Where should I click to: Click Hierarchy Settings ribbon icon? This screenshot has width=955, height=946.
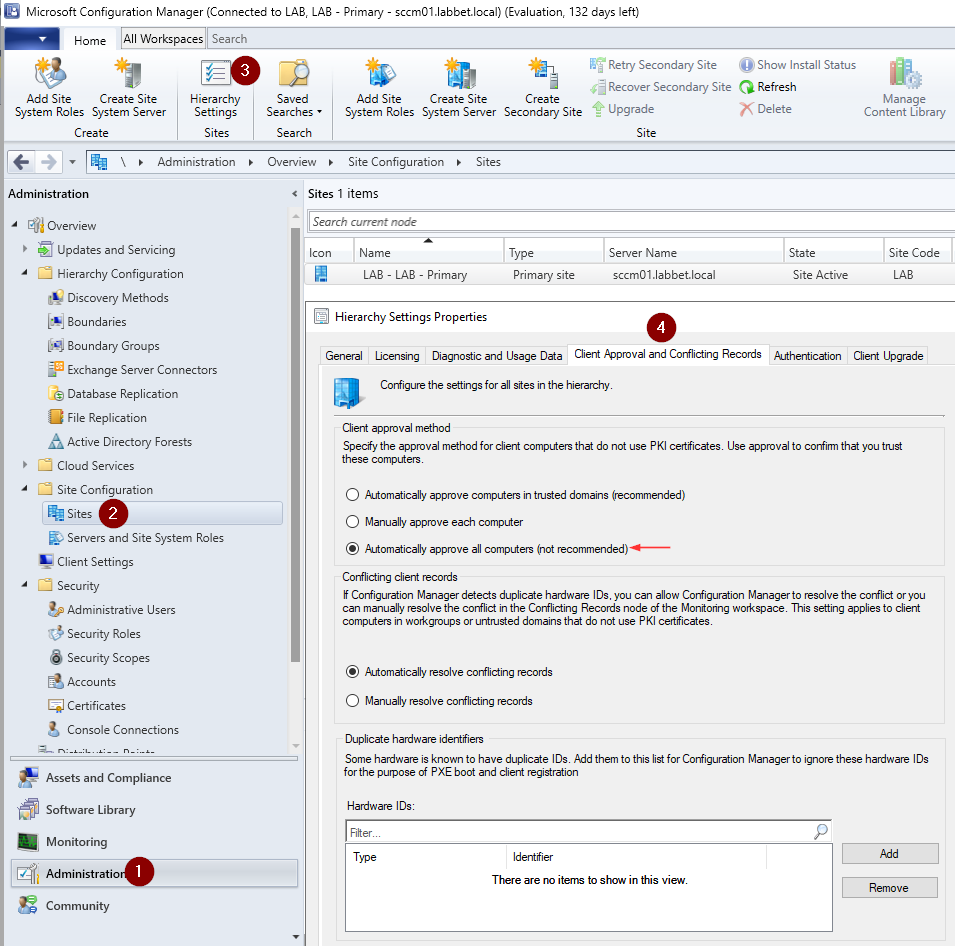pos(215,88)
